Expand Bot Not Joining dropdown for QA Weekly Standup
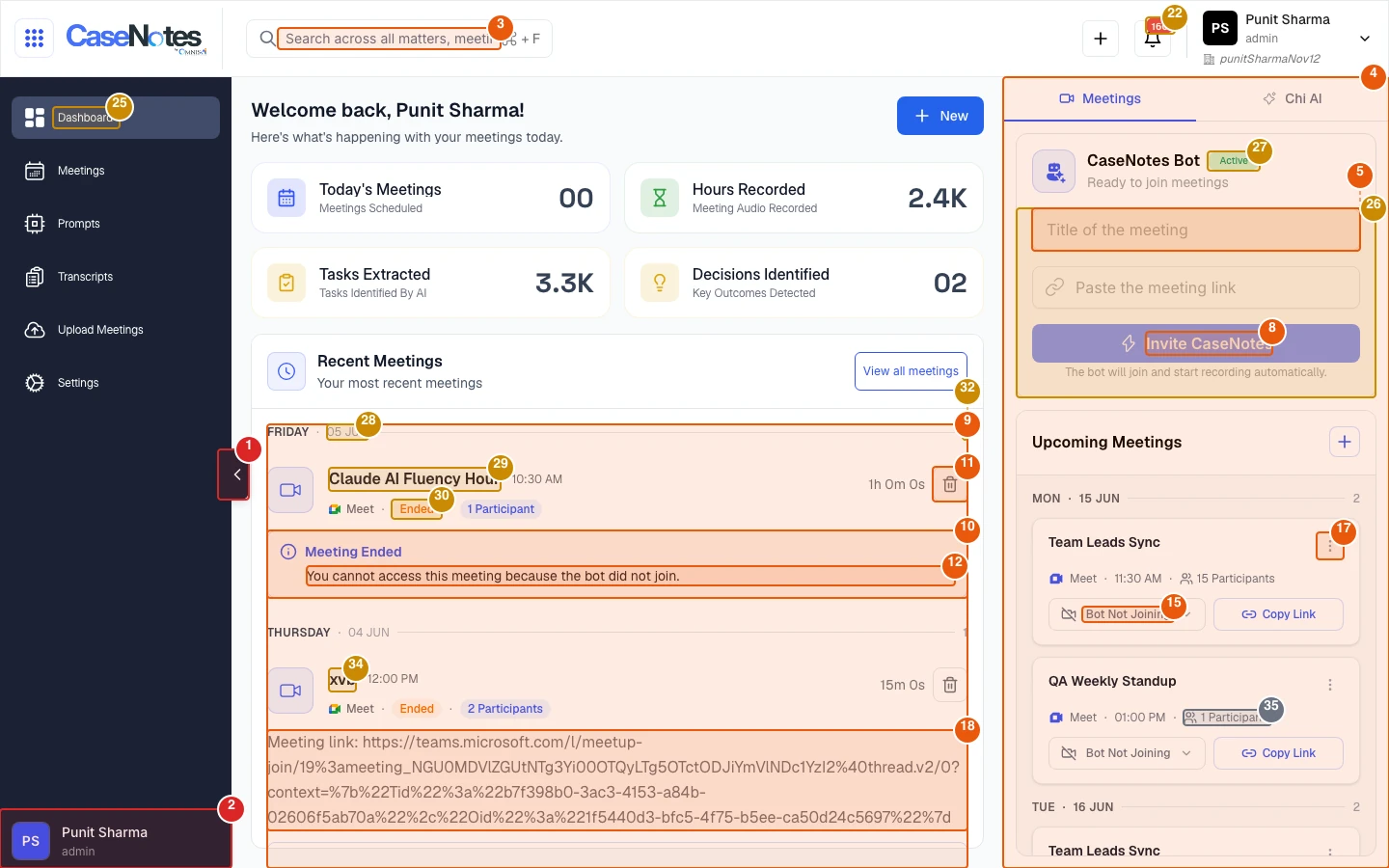 1127,753
